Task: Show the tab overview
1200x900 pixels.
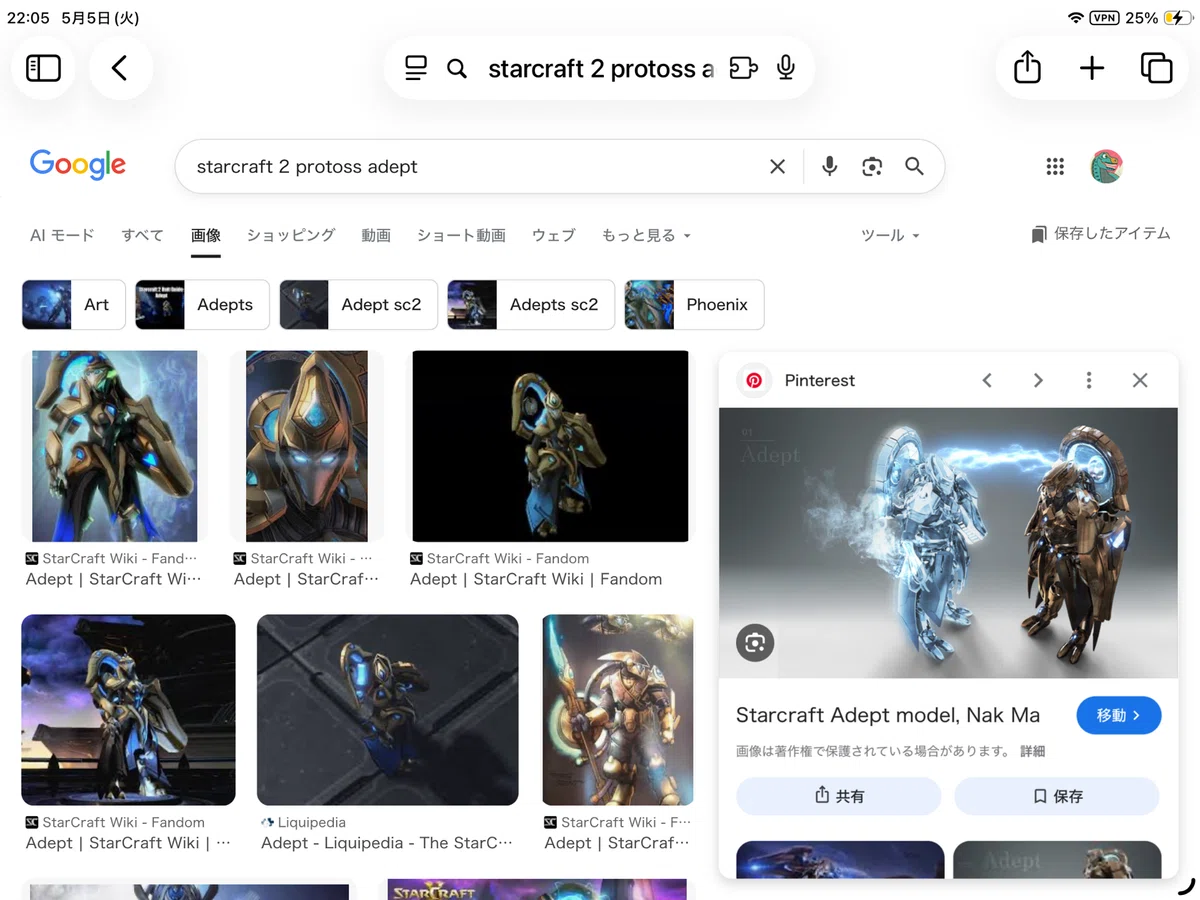Action: (x=1157, y=68)
